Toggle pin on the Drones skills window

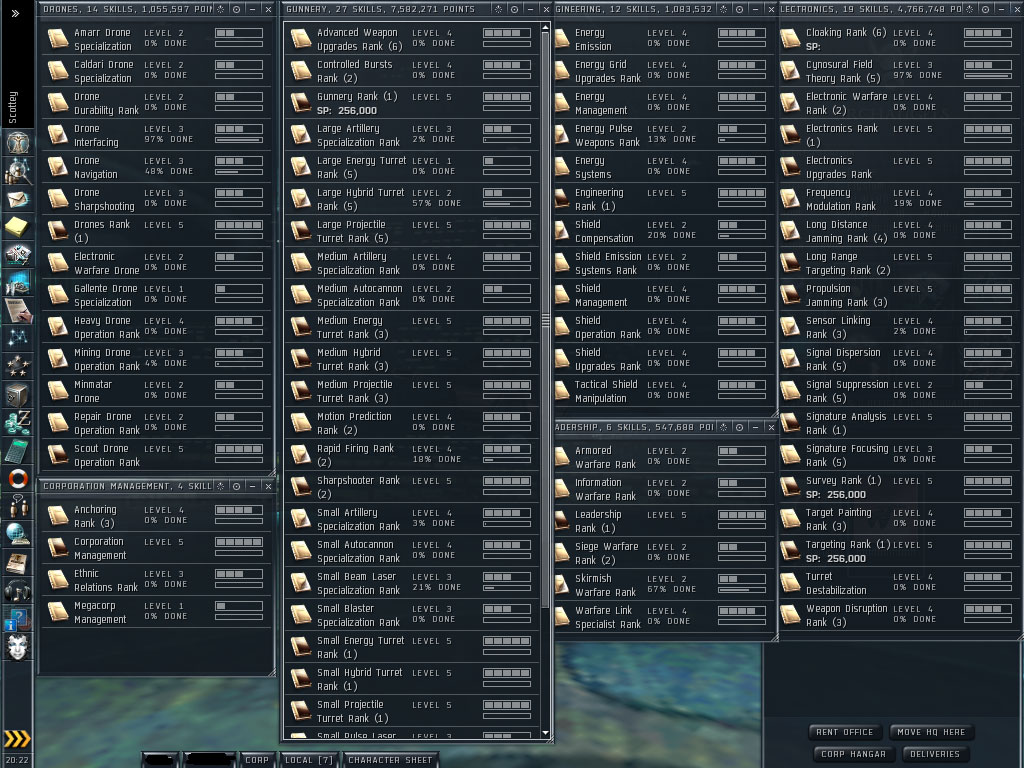point(221,9)
